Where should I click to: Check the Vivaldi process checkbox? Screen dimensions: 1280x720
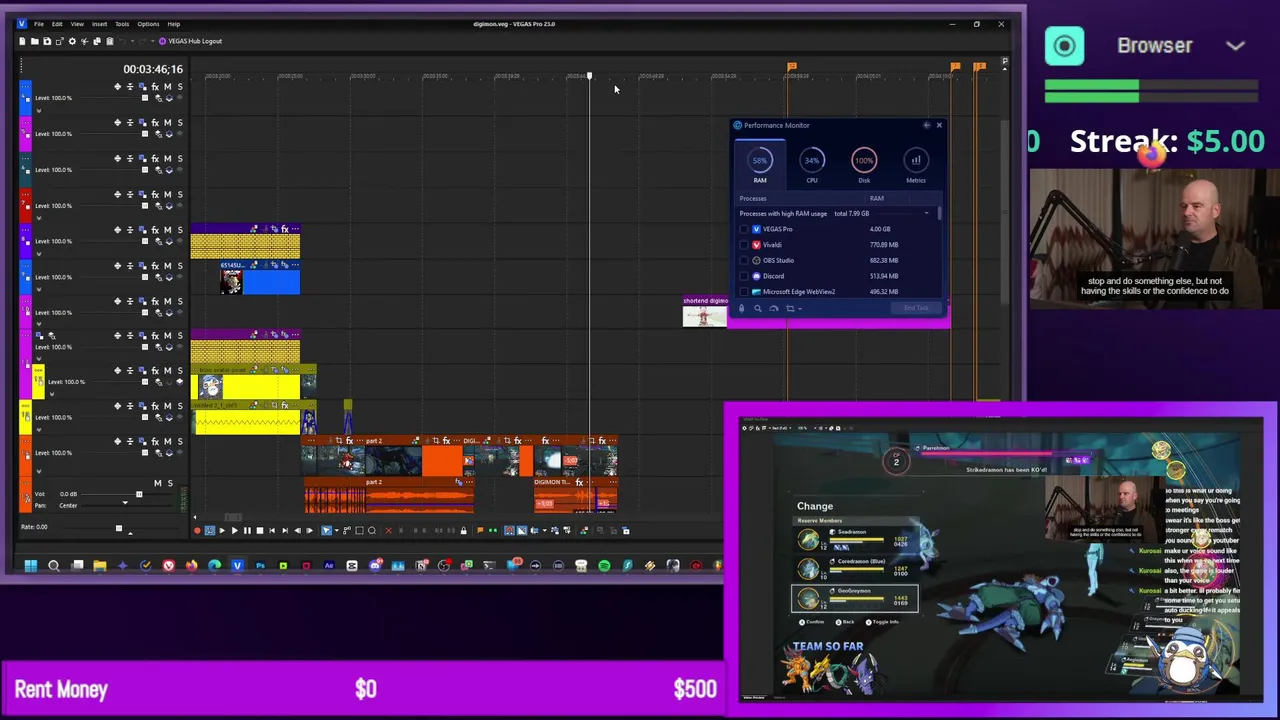(744, 245)
